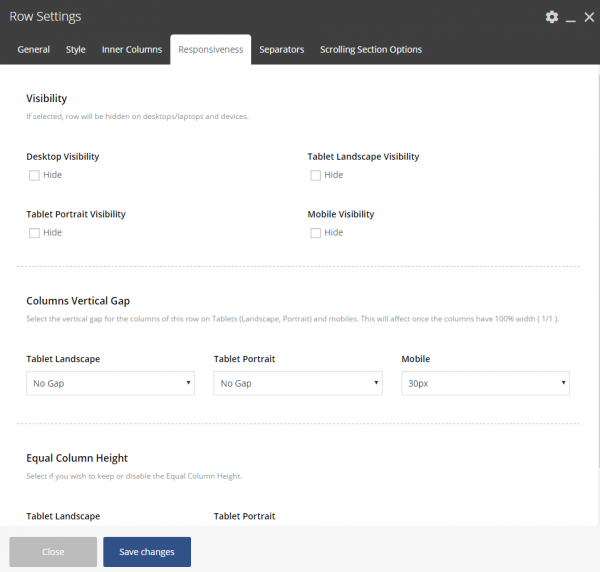Open Scrolling Section Options tab
600x572 pixels.
pos(371,50)
